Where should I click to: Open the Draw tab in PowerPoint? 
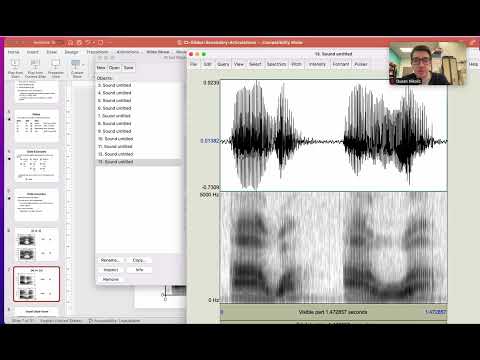coord(52,52)
